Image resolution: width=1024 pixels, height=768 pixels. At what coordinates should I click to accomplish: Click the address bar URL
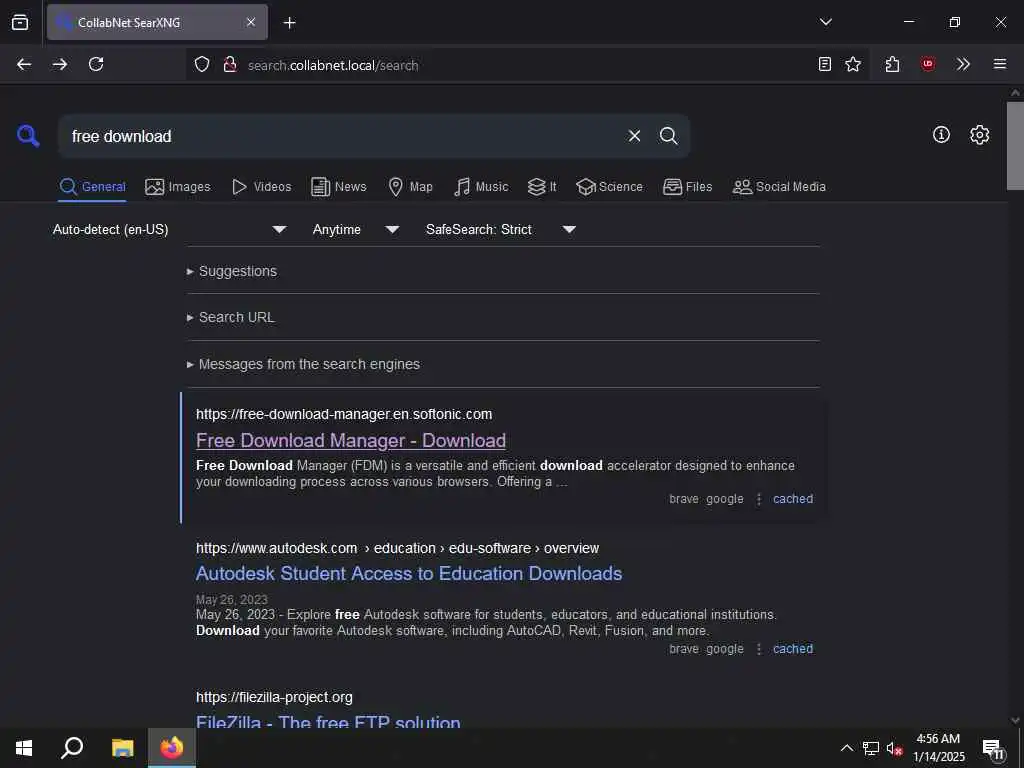coord(333,65)
